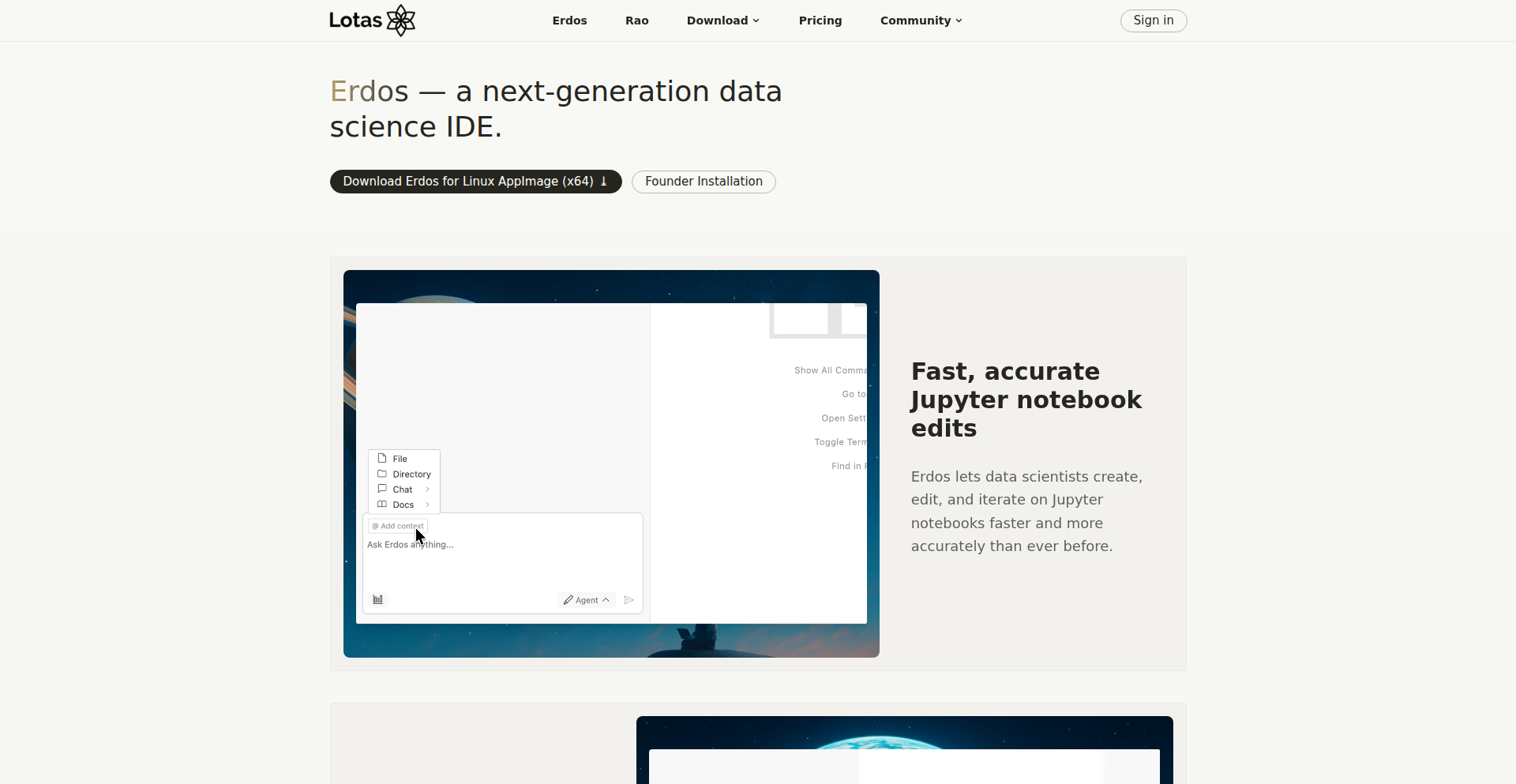Open the Erdos nav link
This screenshot has width=1516, height=784.
click(x=569, y=21)
